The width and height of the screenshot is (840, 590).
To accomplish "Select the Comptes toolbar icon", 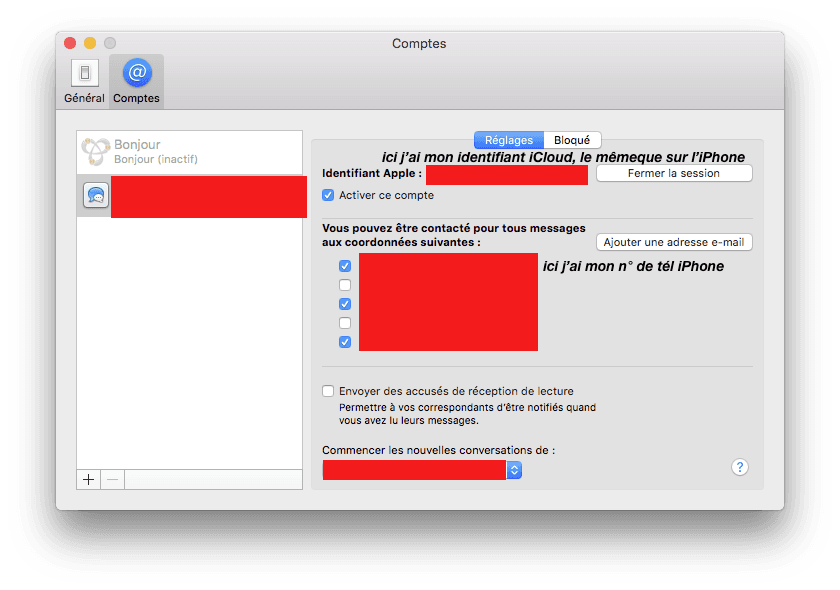I will coord(137,81).
